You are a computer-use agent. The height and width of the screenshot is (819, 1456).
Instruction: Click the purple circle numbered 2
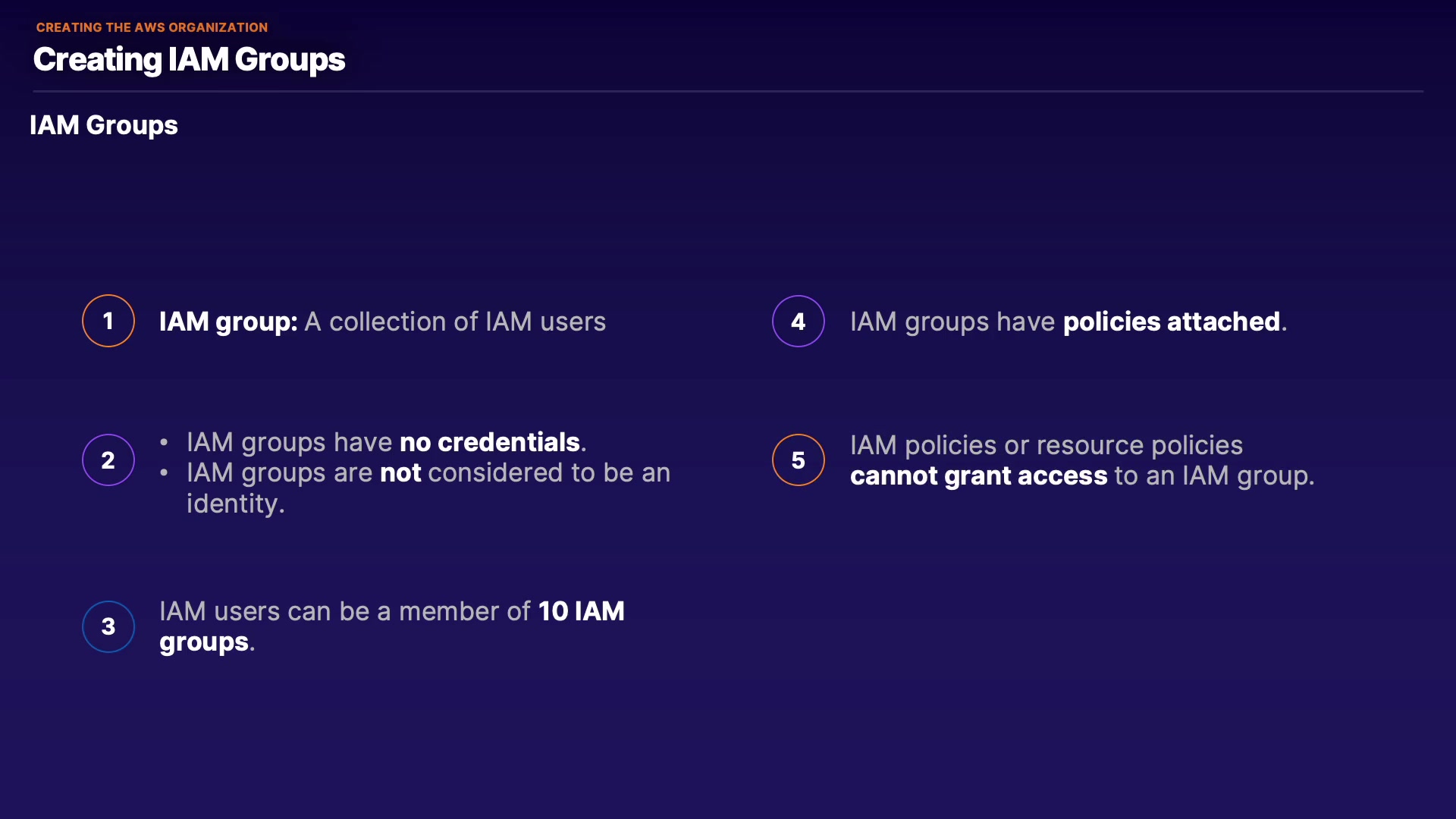108,460
